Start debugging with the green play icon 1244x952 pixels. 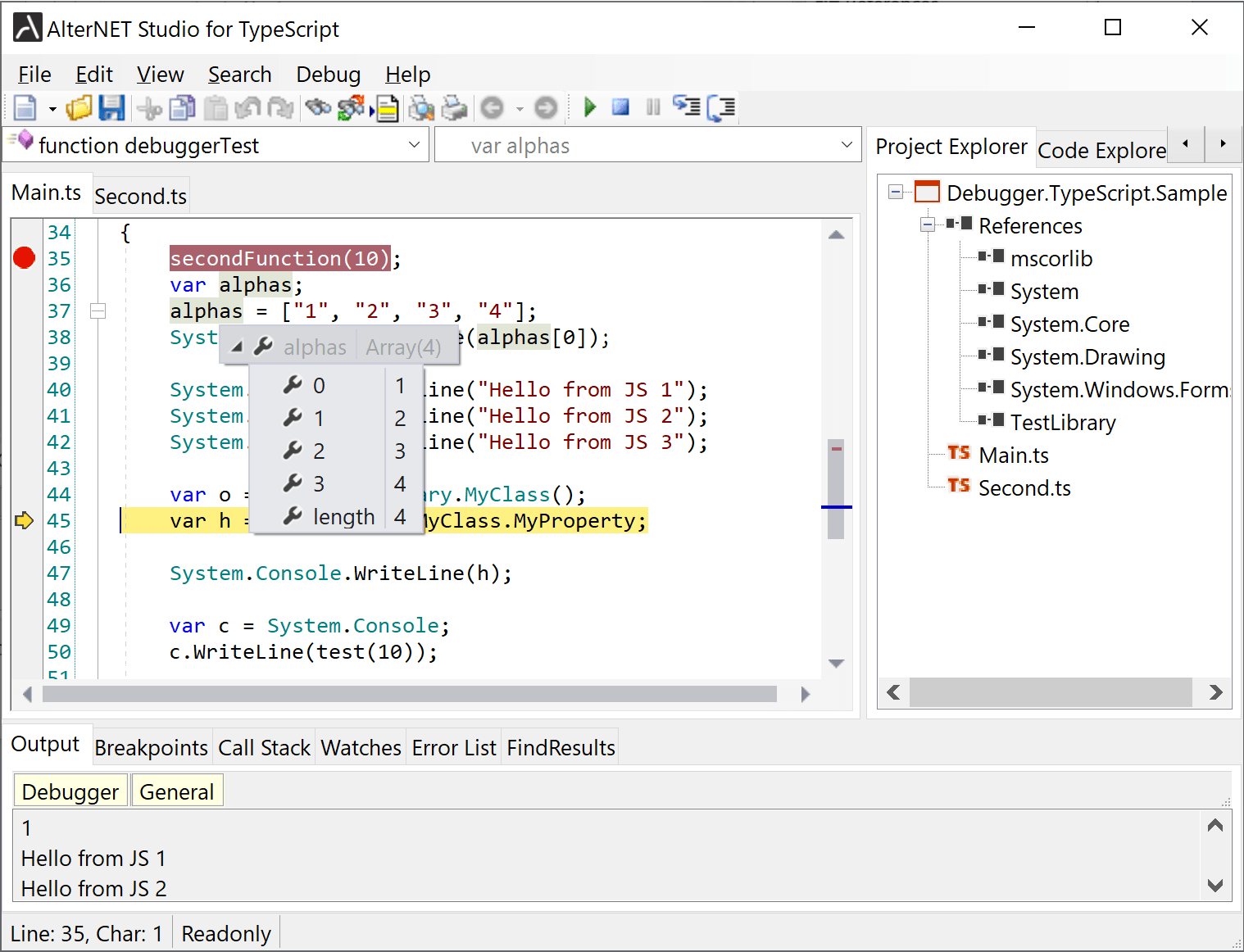click(589, 107)
